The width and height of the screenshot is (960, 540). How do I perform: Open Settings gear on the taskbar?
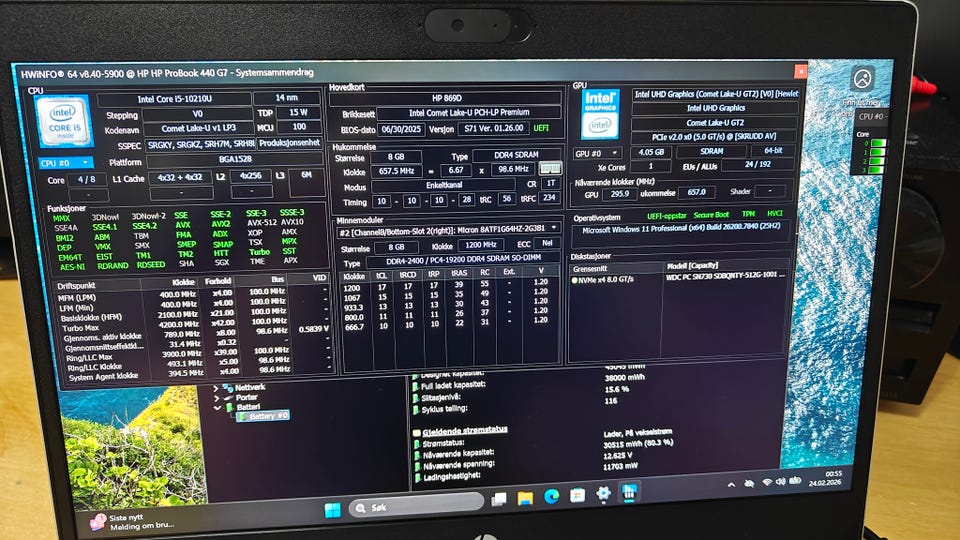(603, 494)
